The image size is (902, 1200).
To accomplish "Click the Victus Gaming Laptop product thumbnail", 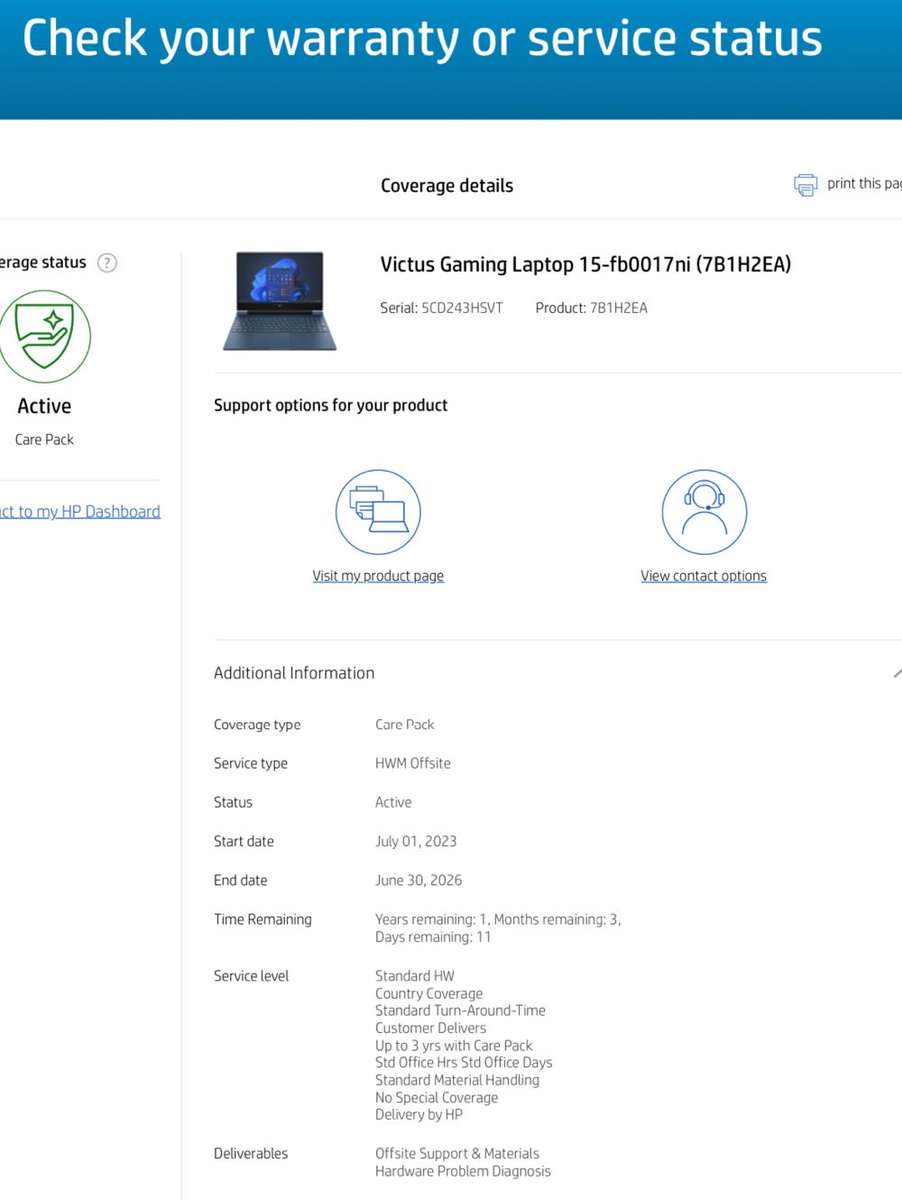I will point(281,300).
